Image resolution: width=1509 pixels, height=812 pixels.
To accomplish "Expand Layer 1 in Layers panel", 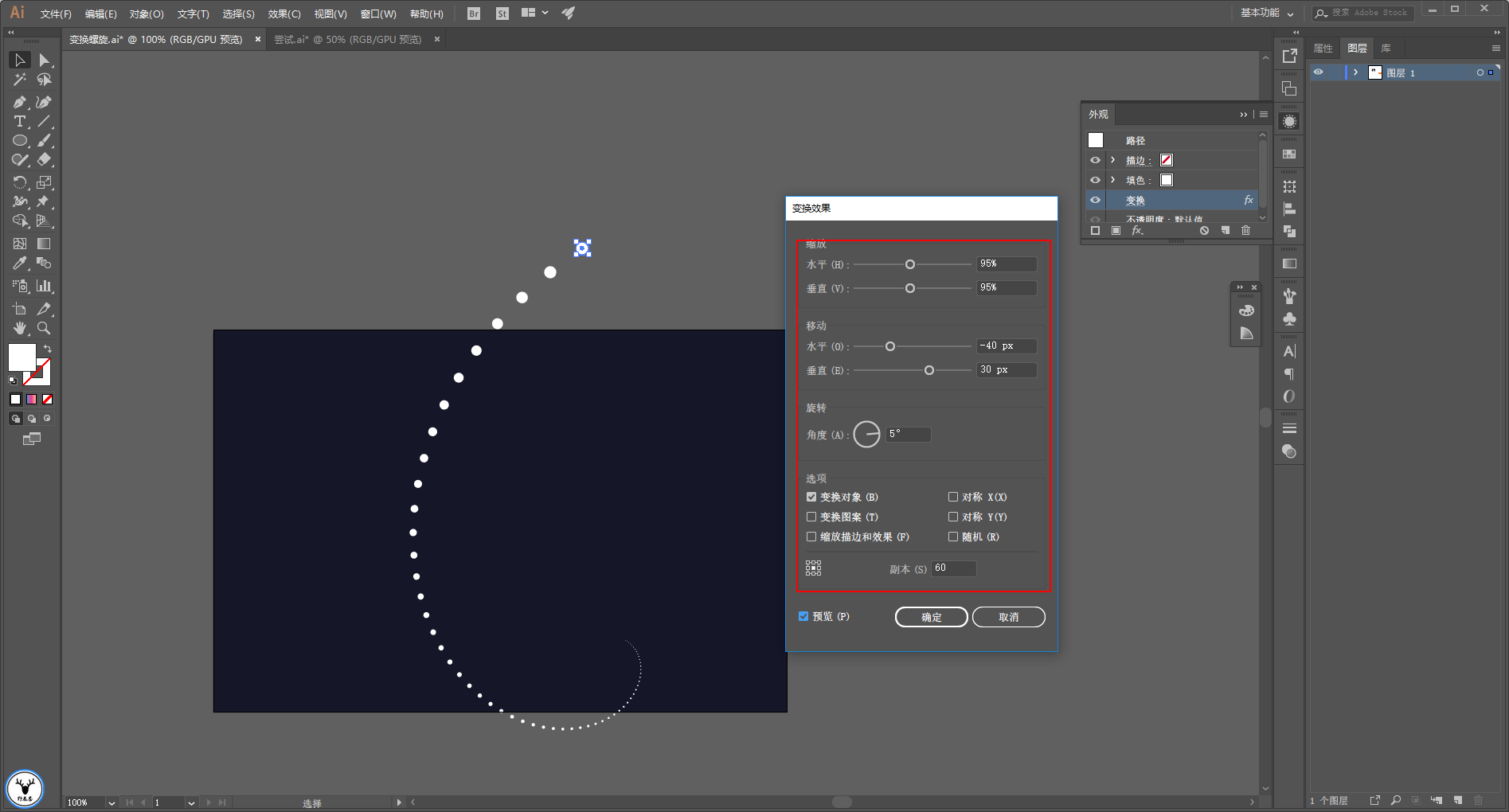I will (x=1355, y=72).
